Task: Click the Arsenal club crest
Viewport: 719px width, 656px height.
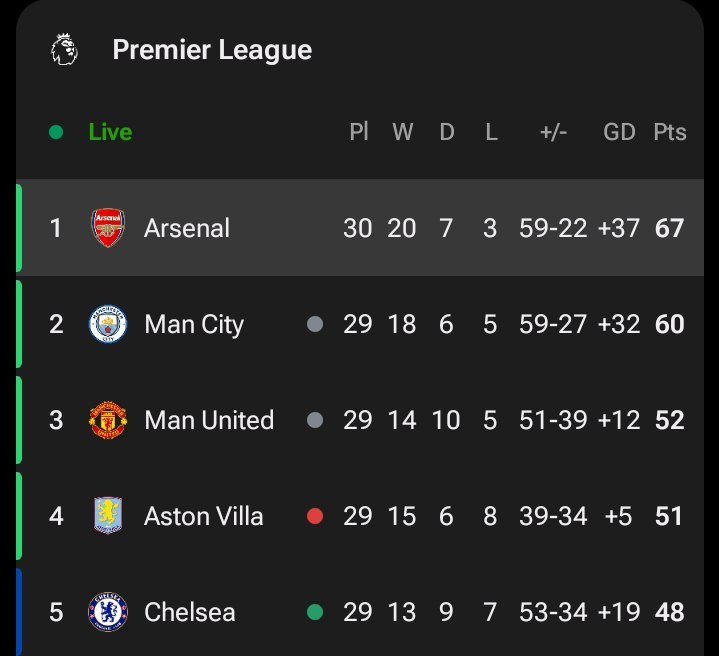Action: tap(108, 228)
